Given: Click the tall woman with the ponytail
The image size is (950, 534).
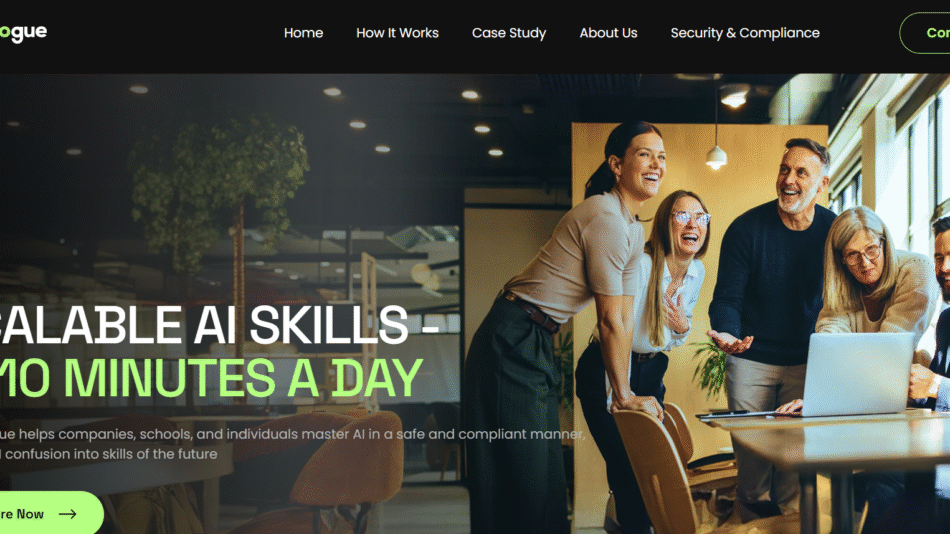Looking at the screenshot, I should (563, 315).
